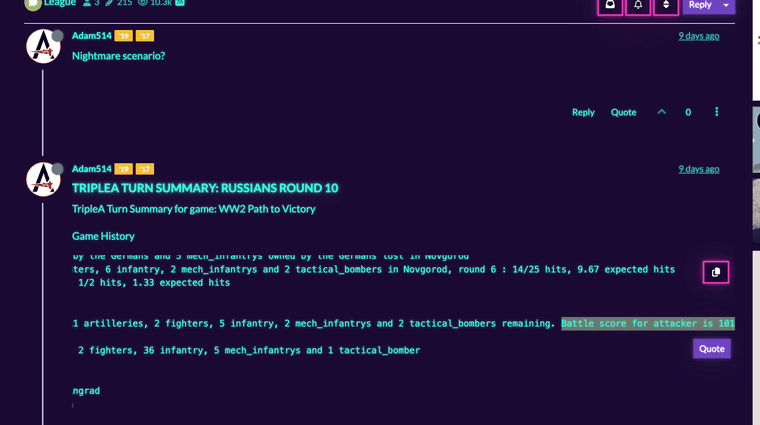The height and width of the screenshot is (425, 760).
Task: Click highlighted 'Battle score for attacker is 101' text
Action: coord(648,323)
